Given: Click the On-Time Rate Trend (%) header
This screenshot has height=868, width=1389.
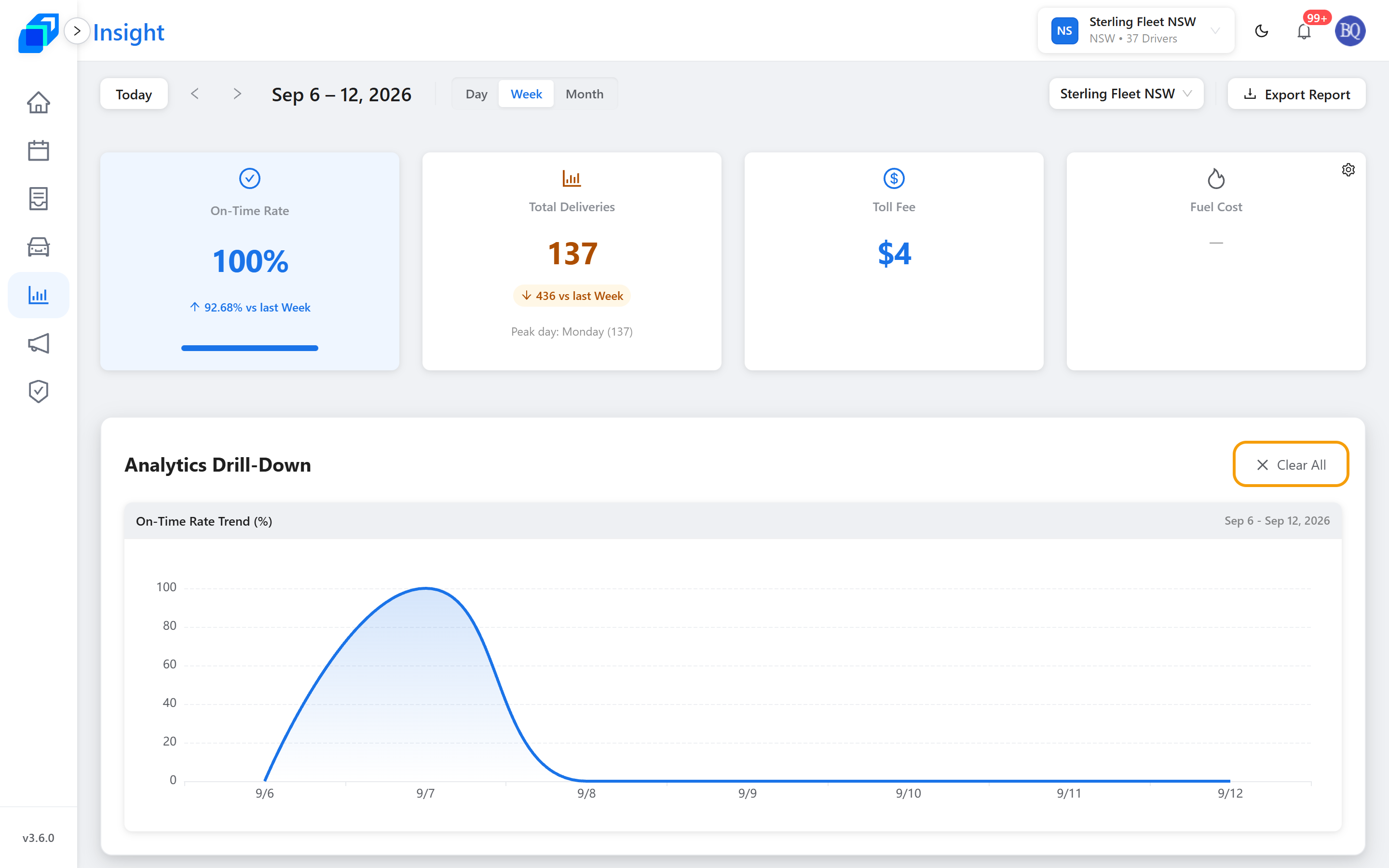Looking at the screenshot, I should [204, 521].
